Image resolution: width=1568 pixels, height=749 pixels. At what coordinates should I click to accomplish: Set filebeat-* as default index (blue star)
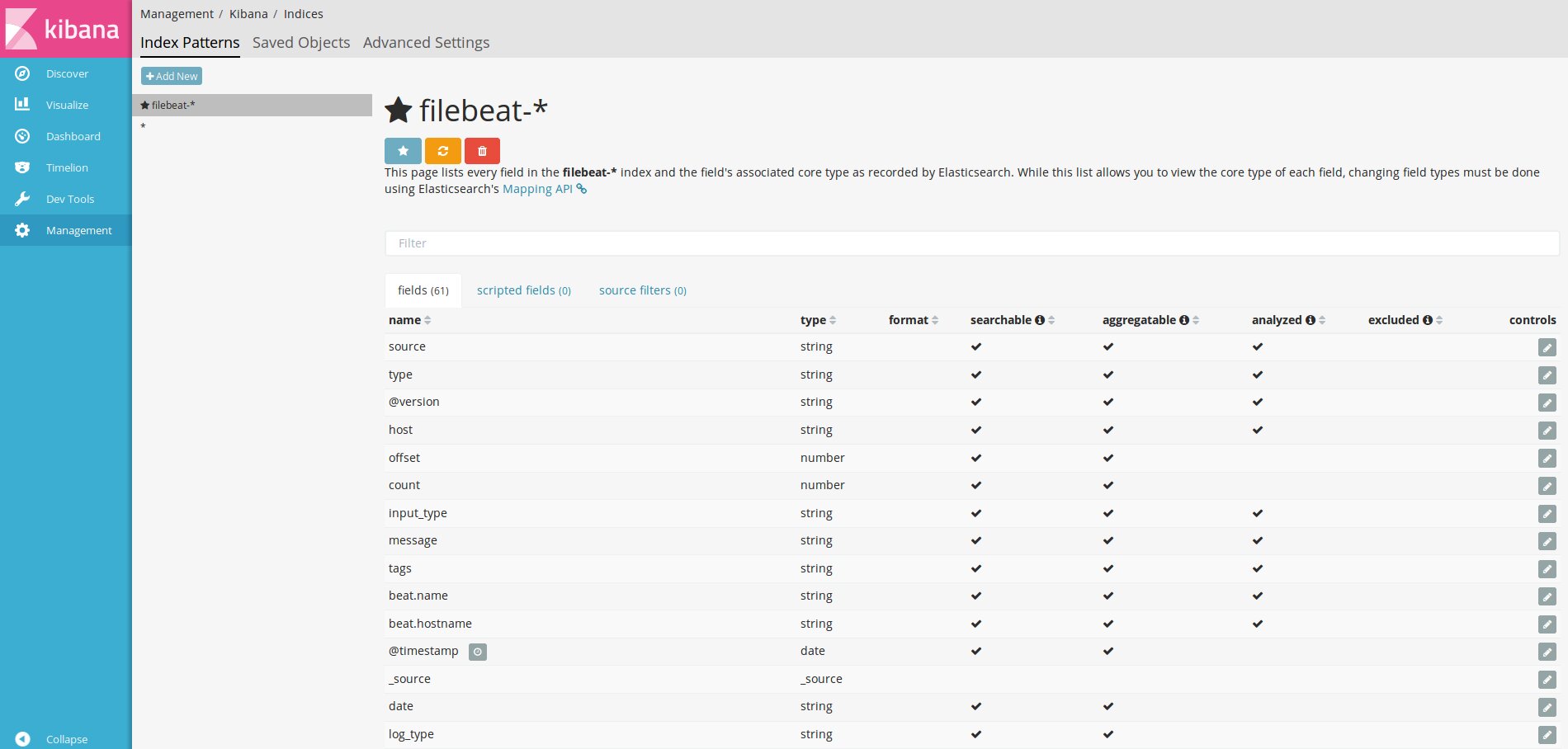click(x=403, y=151)
